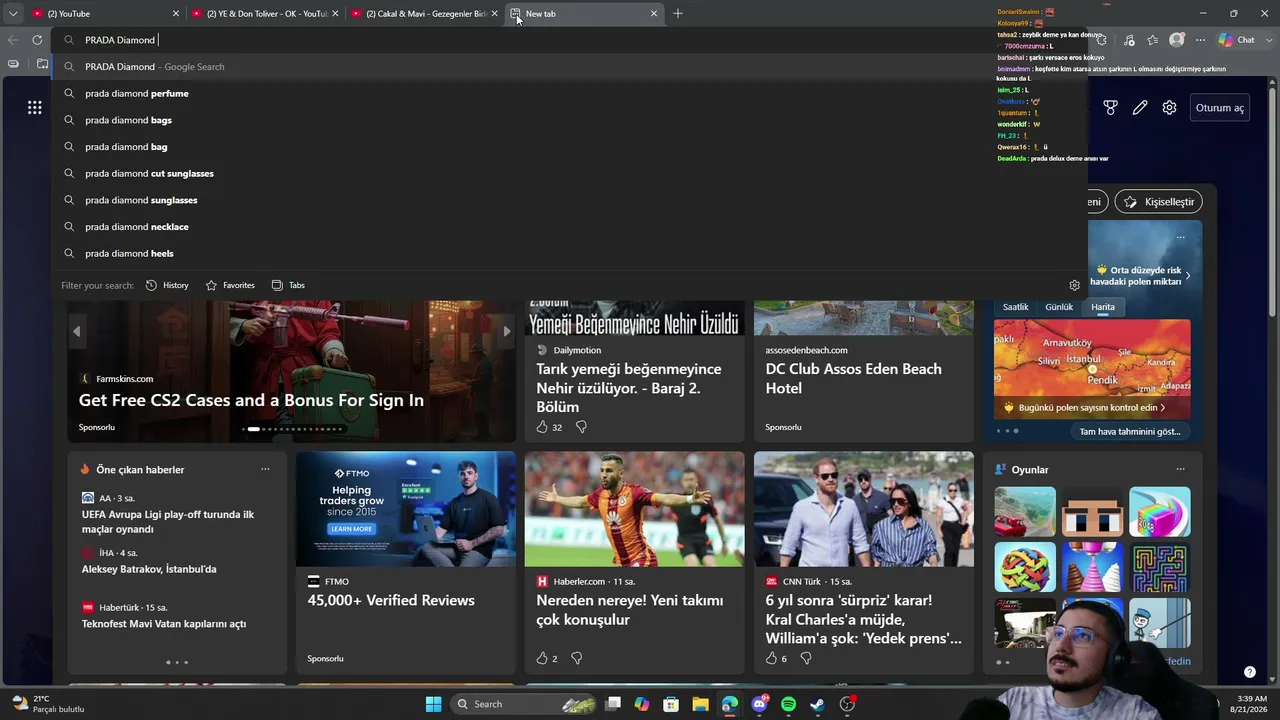
Task: Open DC Club Assos Eden Beach Hotel
Action: (854, 378)
